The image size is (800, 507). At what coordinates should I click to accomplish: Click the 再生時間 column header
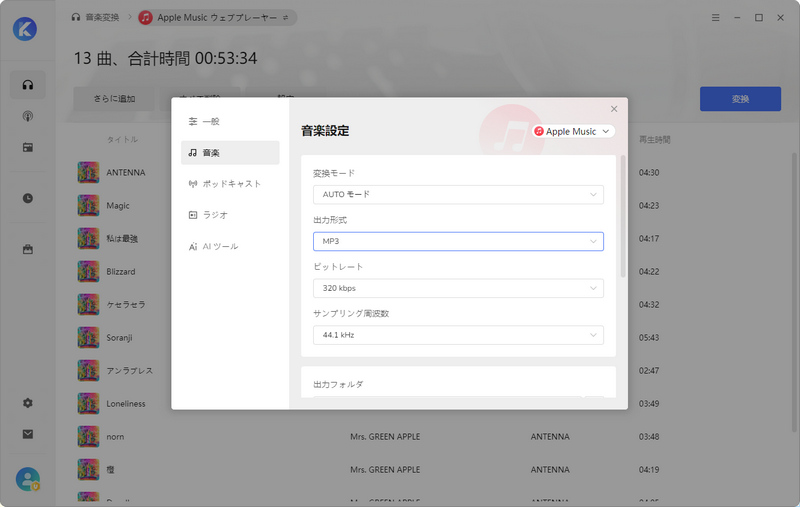coord(655,140)
